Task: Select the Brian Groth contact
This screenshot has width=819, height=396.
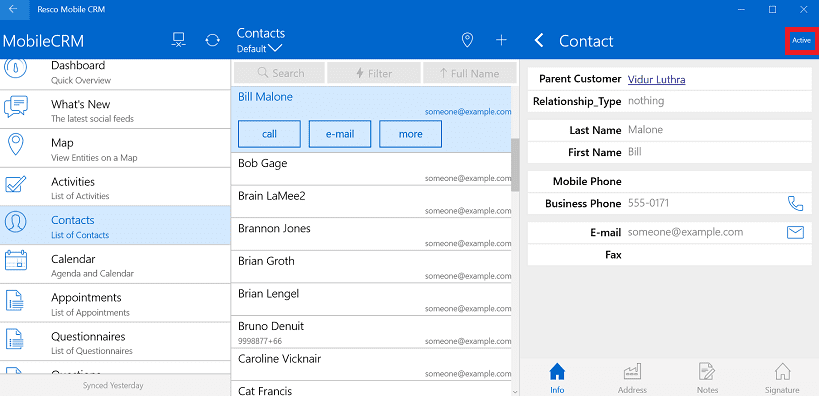Action: click(x=371, y=266)
